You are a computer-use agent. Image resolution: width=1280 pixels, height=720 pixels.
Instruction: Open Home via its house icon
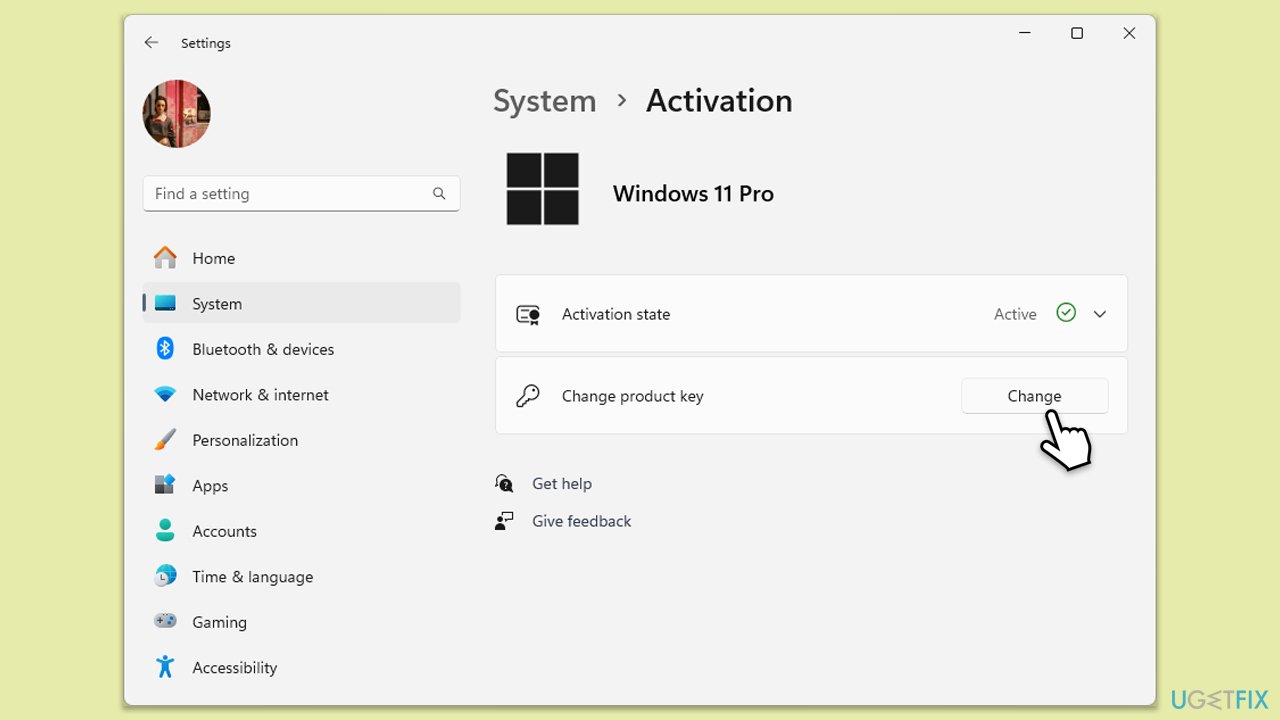point(165,258)
